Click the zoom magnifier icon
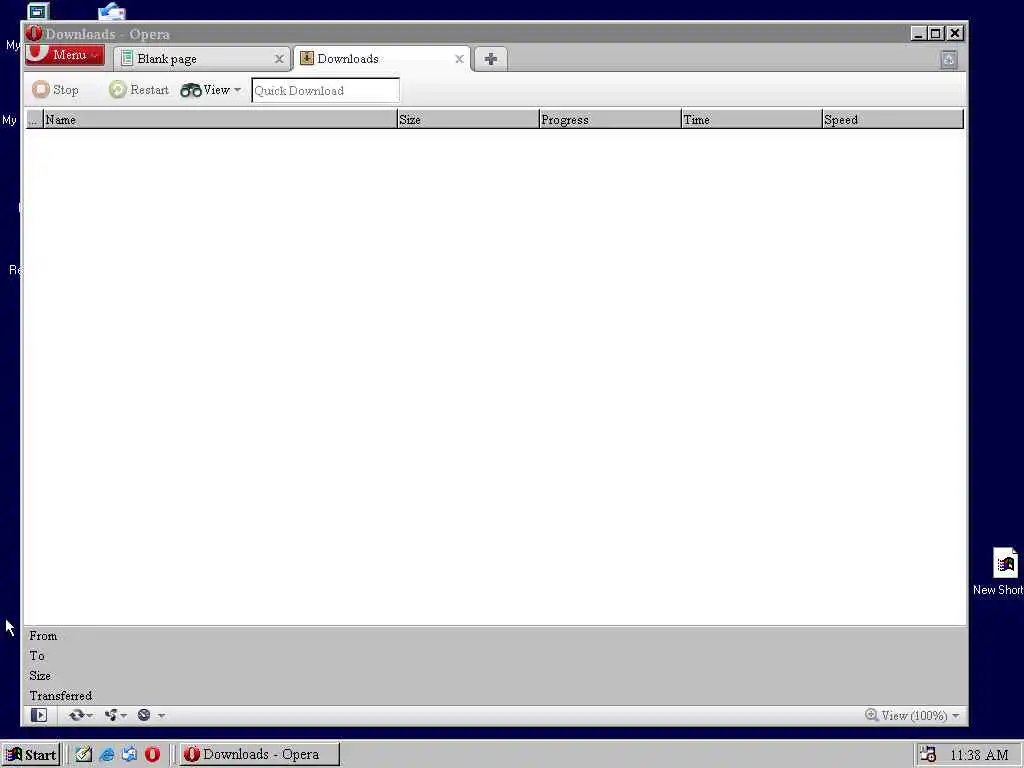This screenshot has height=768, width=1024. pos(871,715)
